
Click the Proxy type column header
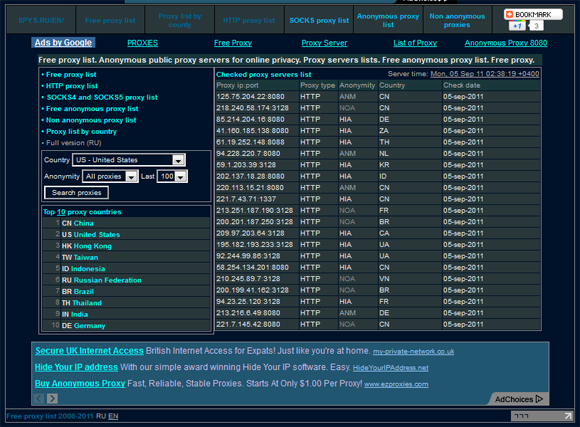(x=318, y=85)
